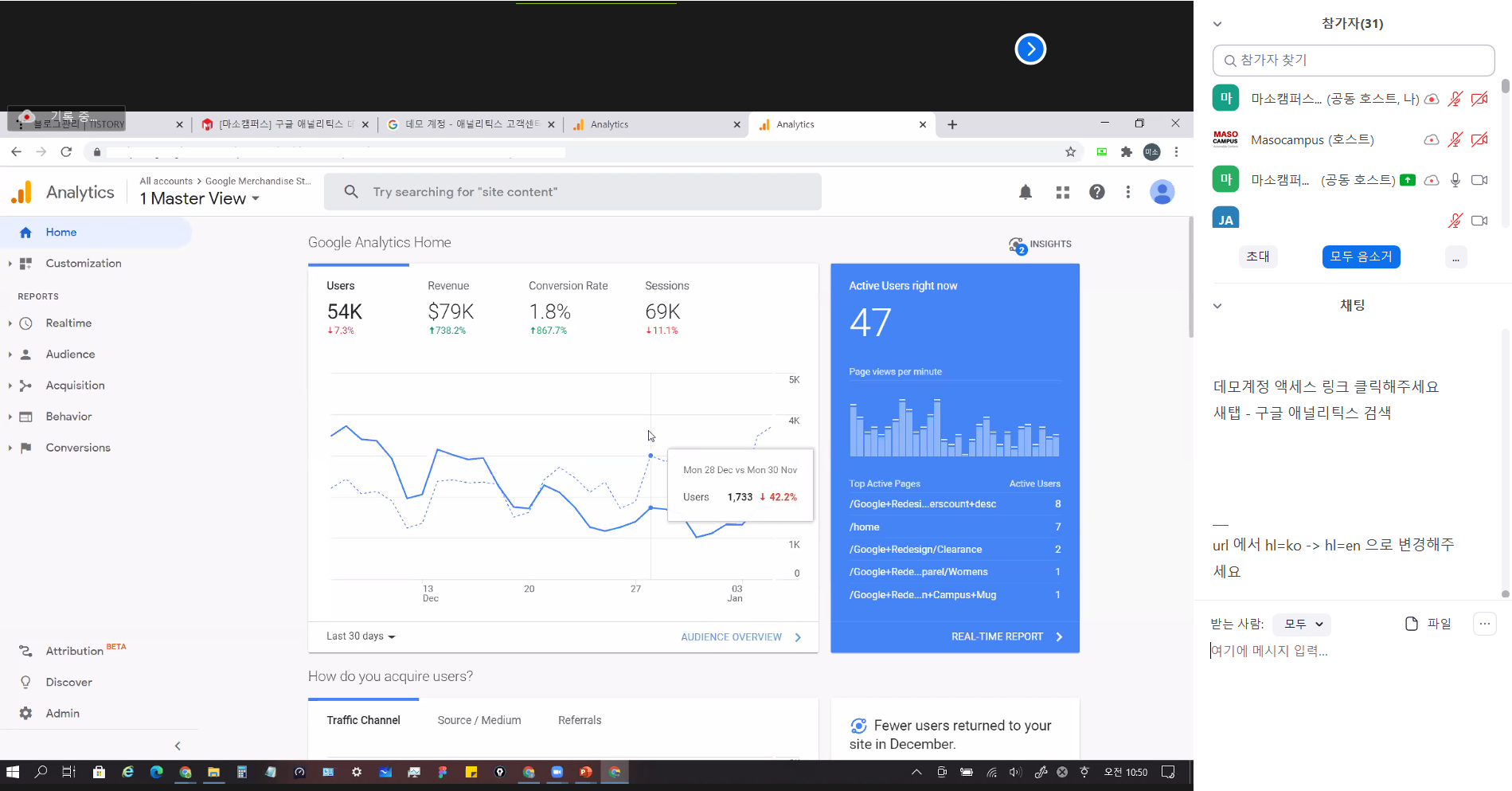The image size is (1512, 791).
Task: Toggle microphone for third participant 마소캠퍼
Action: pyautogui.click(x=1455, y=180)
